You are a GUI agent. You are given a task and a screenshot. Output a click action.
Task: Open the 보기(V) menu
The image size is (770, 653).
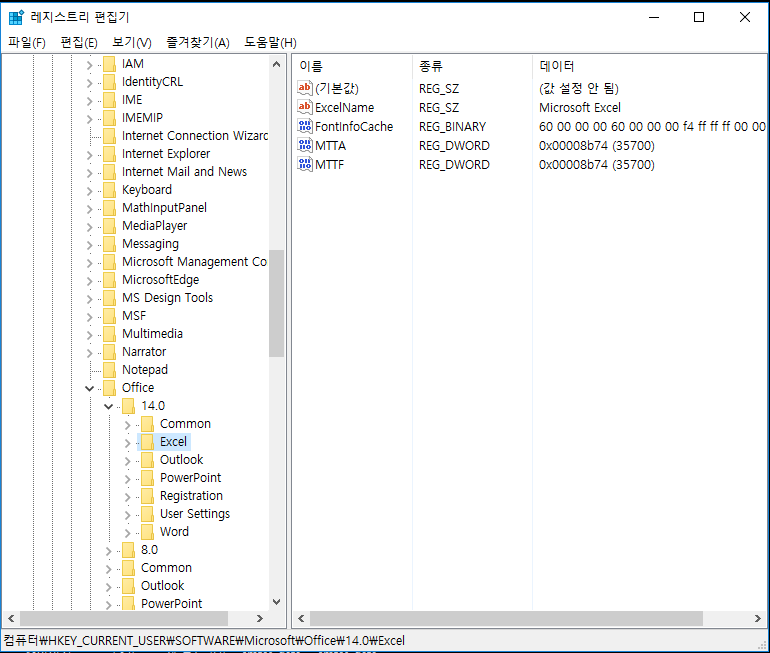tap(132, 43)
